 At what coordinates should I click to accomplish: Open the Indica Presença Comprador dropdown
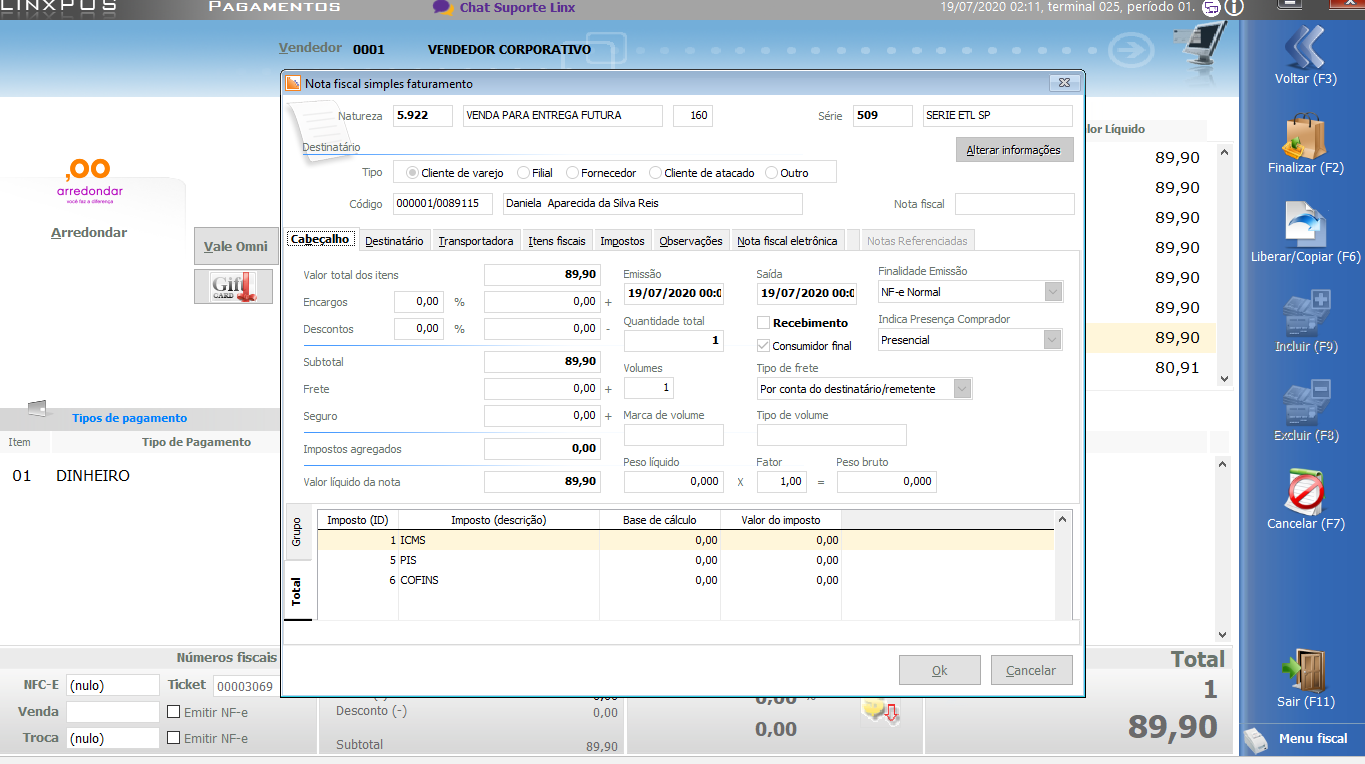[1052, 340]
